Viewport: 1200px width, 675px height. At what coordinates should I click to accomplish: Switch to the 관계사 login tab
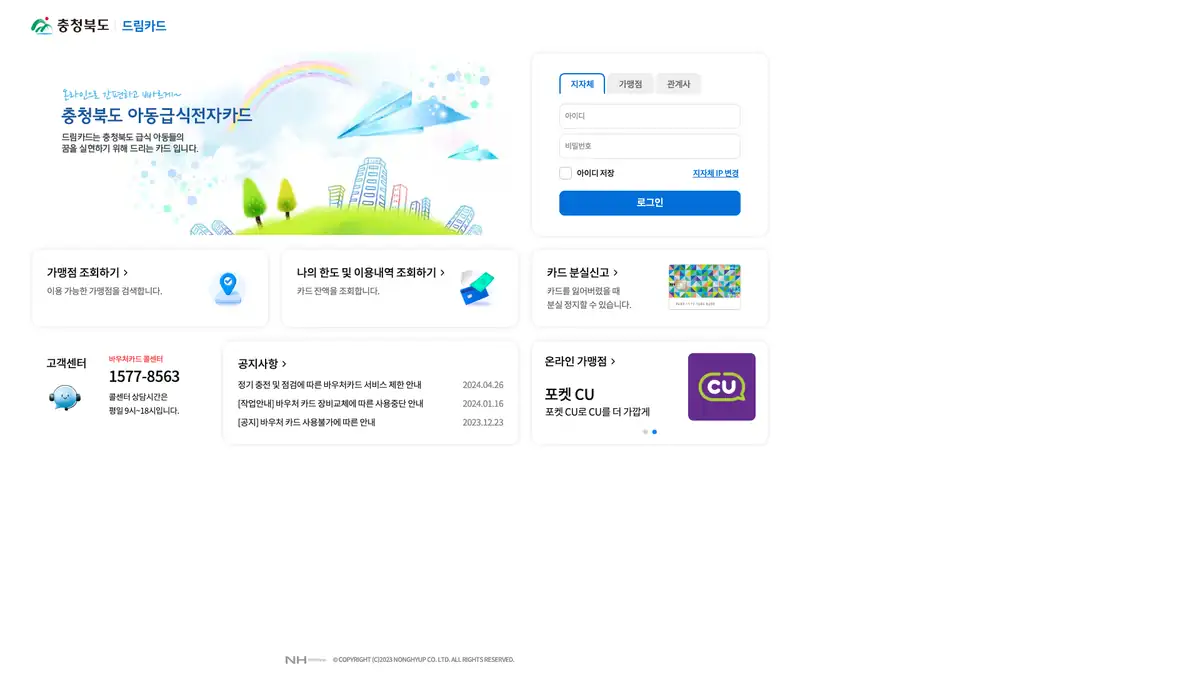(678, 84)
